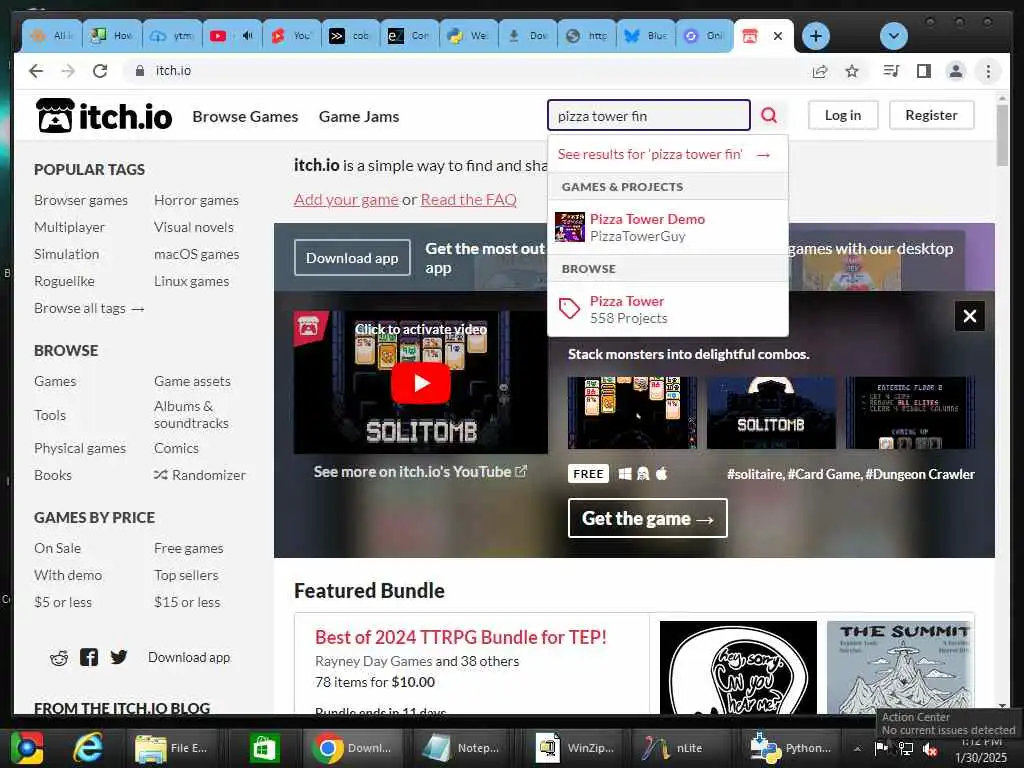See results for 'pizza tower fin'
This screenshot has width=1024, height=768.
(667, 154)
